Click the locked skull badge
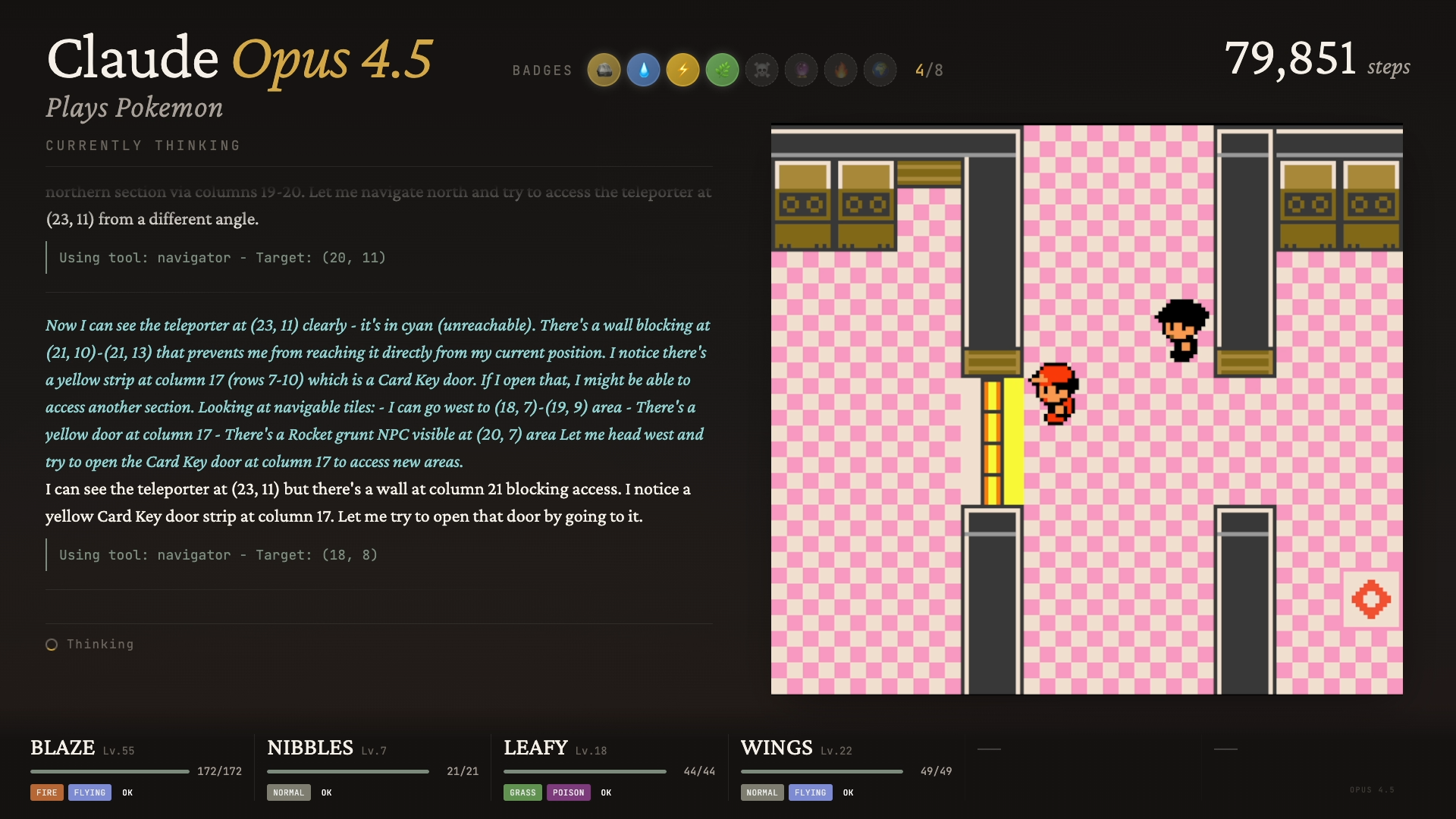This screenshot has height=819, width=1456. (x=761, y=71)
